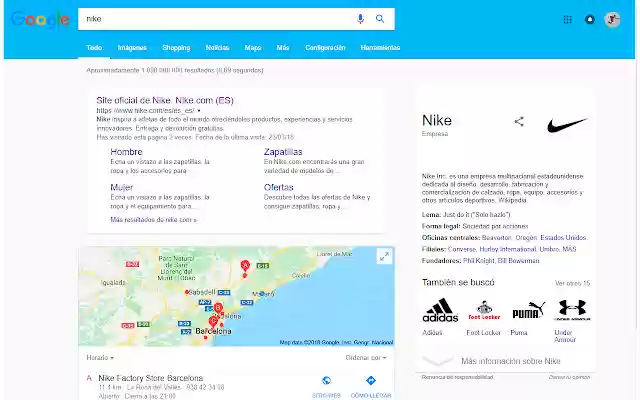Open Puma logo suggestion

pos(529,311)
